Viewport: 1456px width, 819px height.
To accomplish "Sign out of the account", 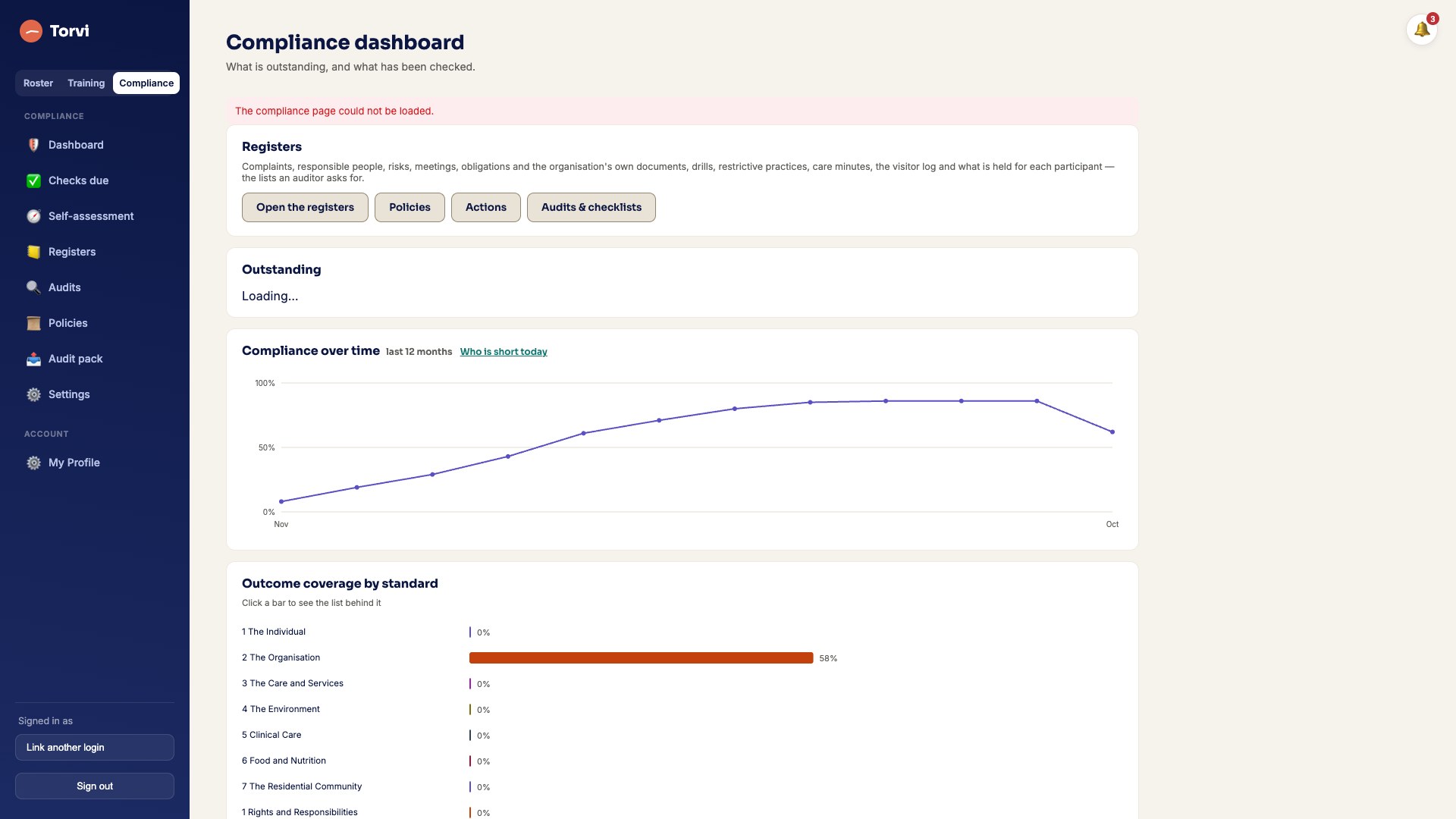I will 95,786.
